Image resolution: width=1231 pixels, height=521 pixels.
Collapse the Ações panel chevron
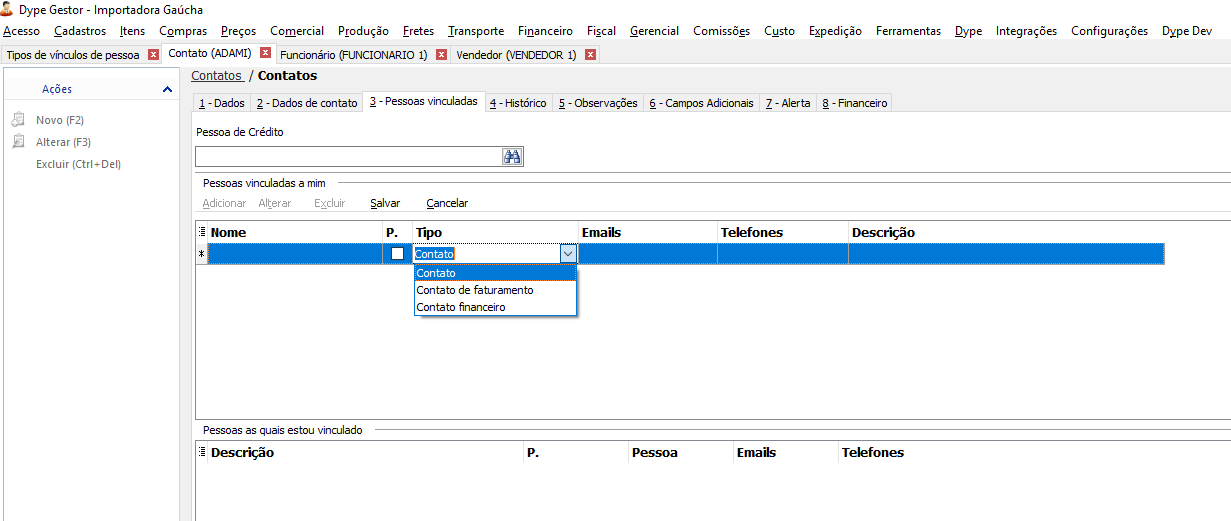coord(167,90)
